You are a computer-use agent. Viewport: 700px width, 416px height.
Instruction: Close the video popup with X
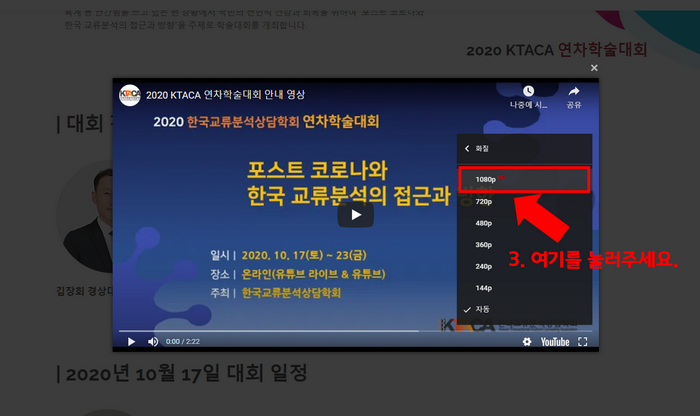click(x=594, y=68)
